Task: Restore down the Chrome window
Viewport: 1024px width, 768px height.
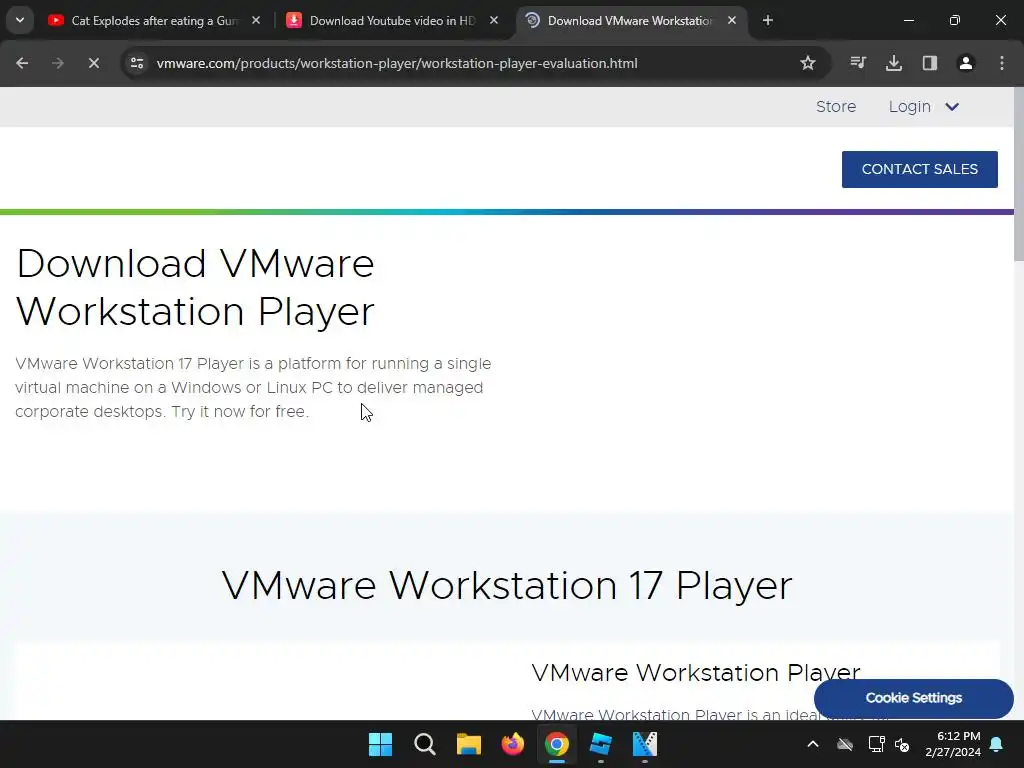Action: pos(955,20)
